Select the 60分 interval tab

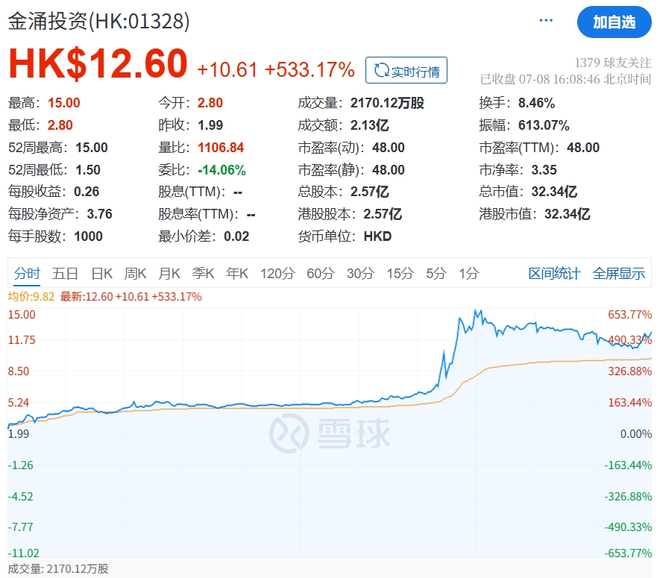[x=320, y=274]
